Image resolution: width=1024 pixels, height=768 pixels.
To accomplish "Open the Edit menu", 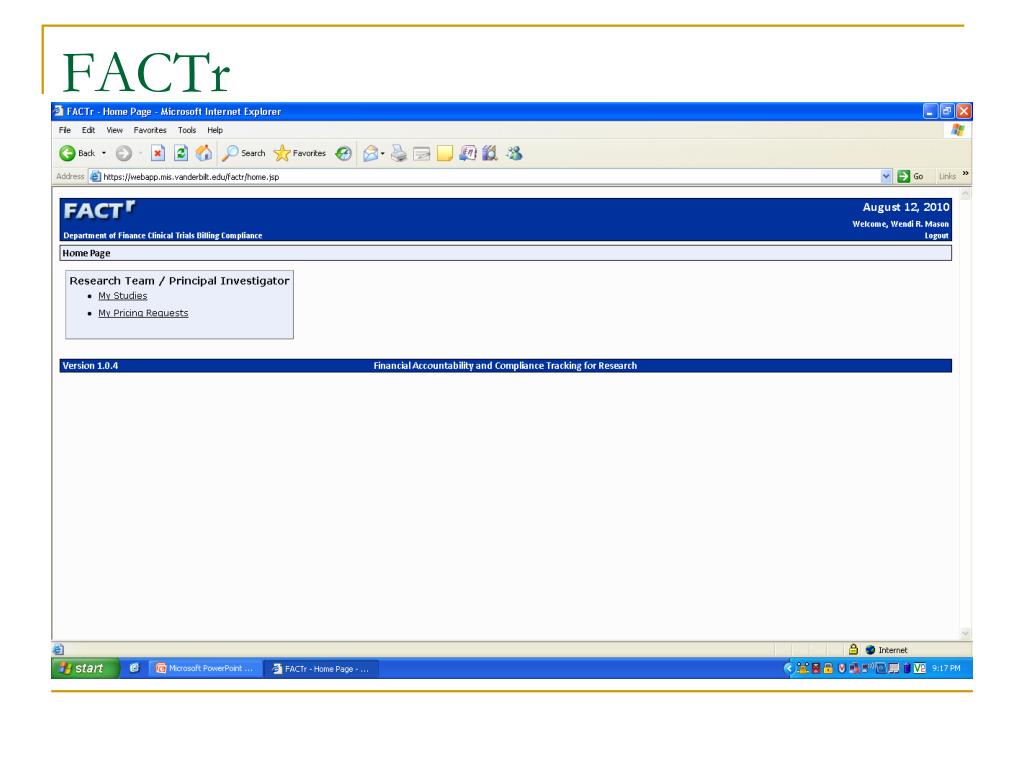I will coord(88,130).
